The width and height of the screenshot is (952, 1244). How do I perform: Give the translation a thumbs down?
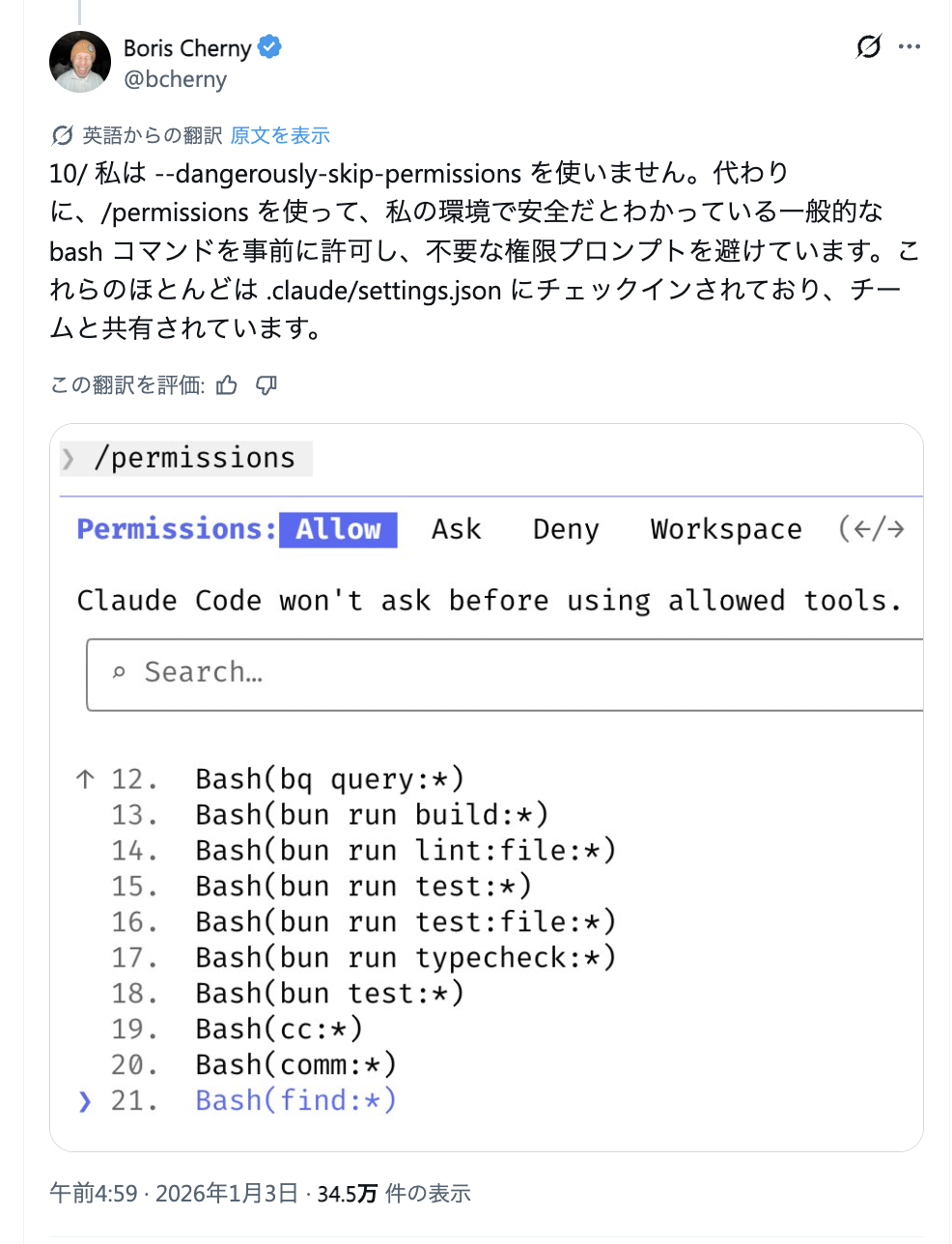(x=266, y=384)
